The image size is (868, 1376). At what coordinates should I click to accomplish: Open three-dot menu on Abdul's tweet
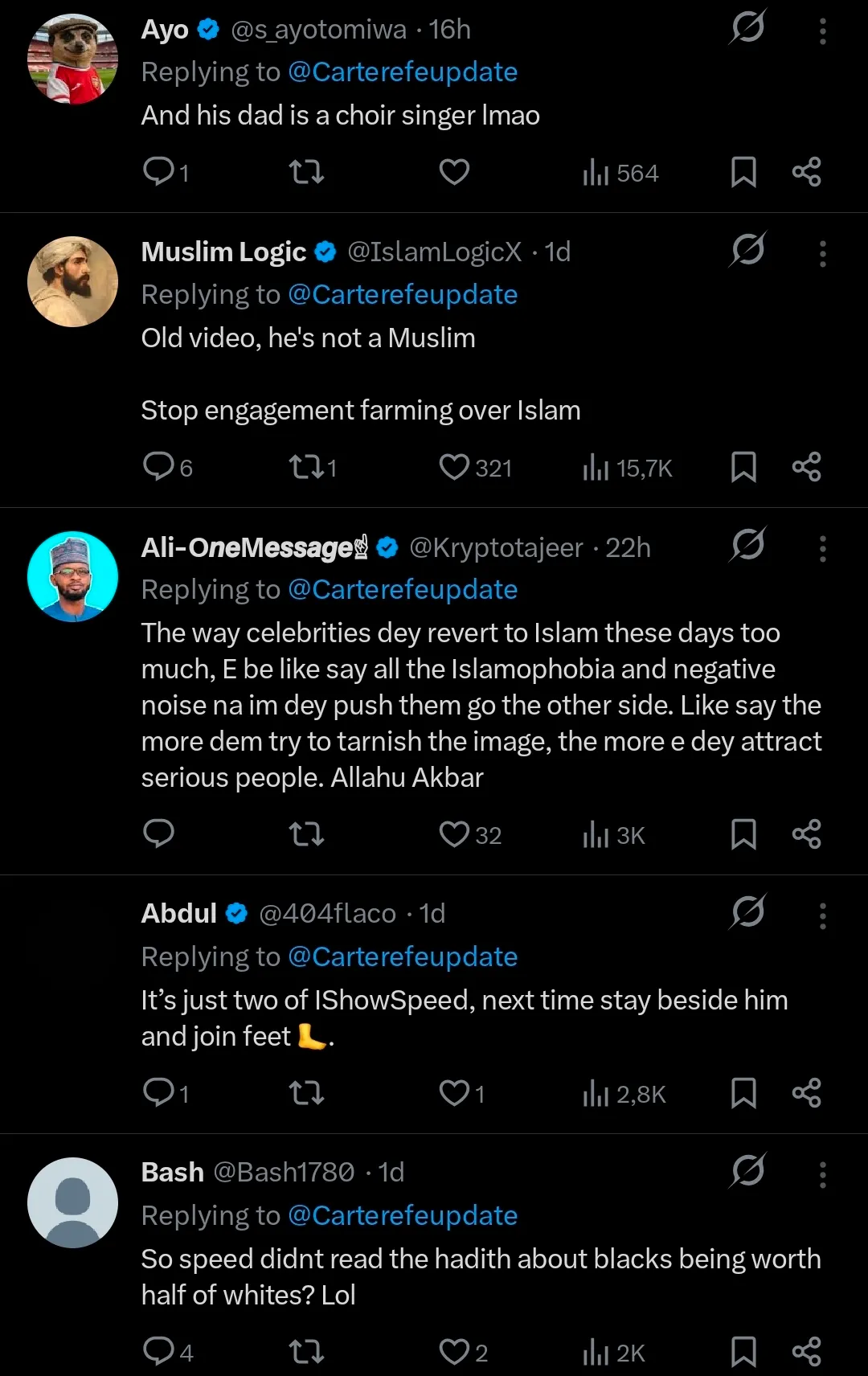pyautogui.click(x=822, y=915)
